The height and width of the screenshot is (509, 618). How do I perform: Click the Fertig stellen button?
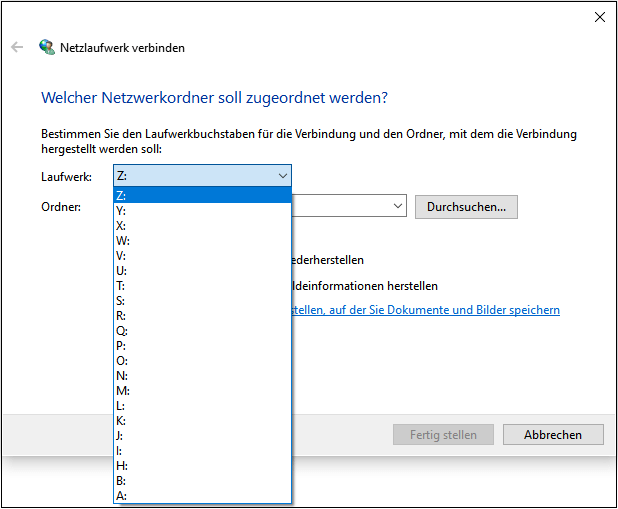click(x=443, y=434)
